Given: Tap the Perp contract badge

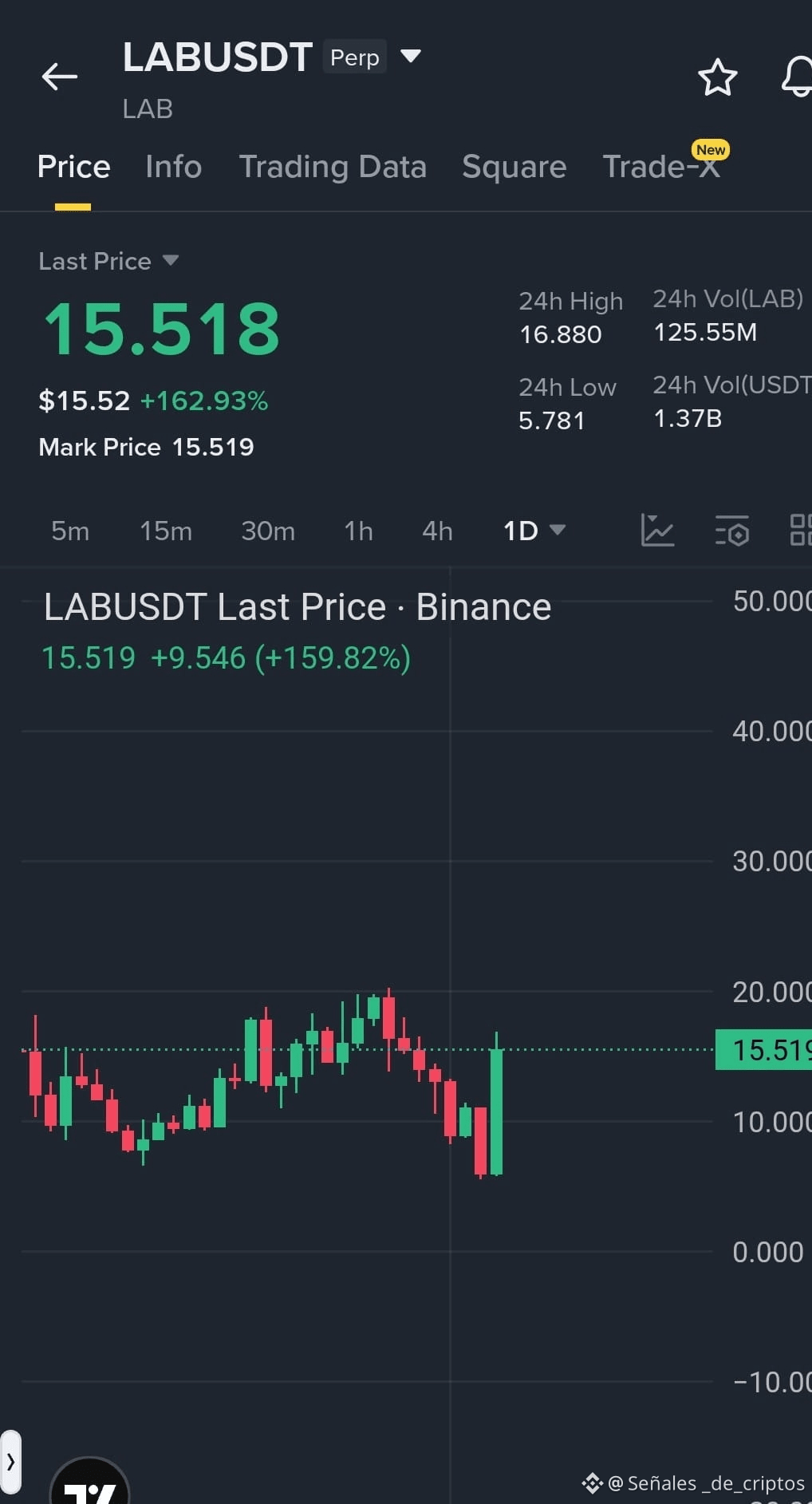Looking at the screenshot, I should pyautogui.click(x=355, y=57).
